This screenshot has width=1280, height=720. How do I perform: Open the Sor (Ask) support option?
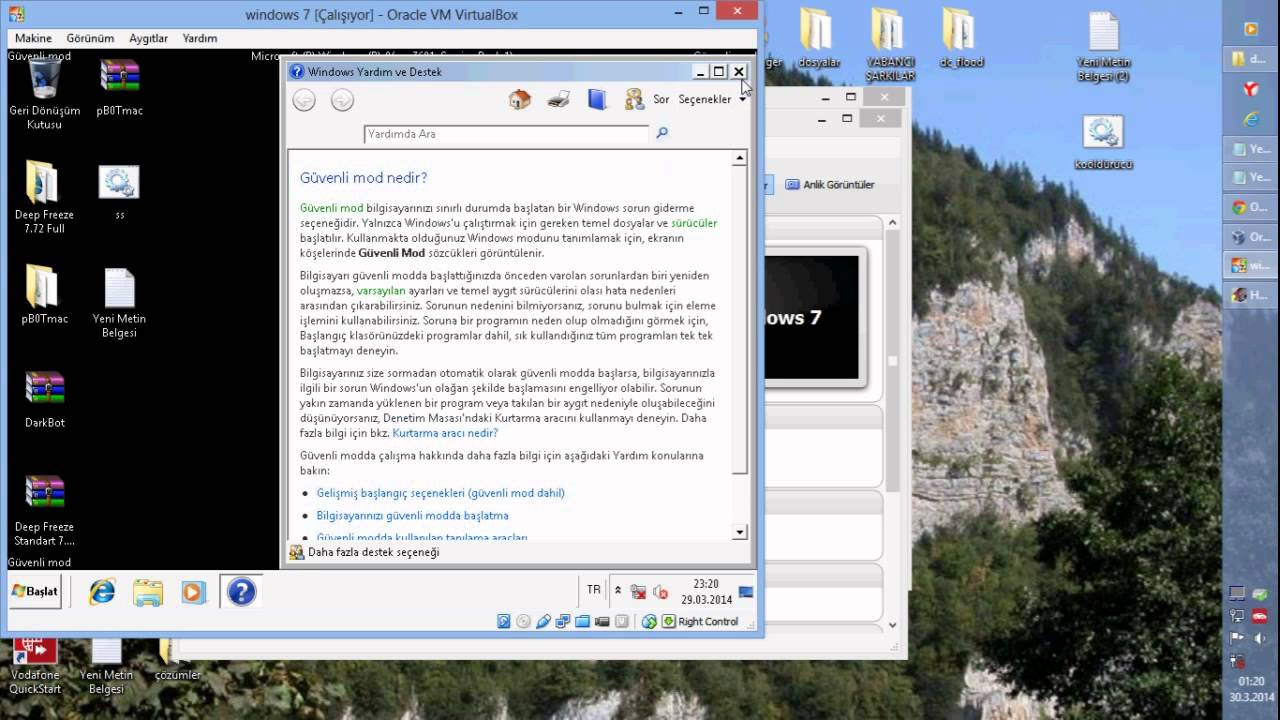[647, 99]
